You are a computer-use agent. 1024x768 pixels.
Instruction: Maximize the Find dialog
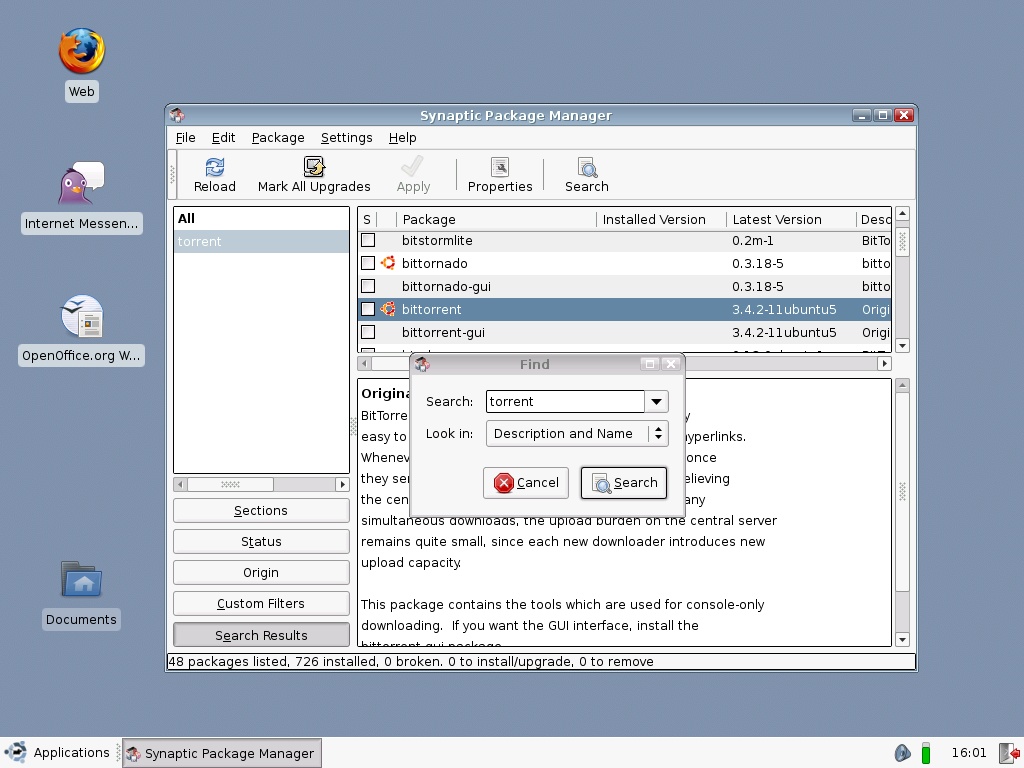tap(650, 364)
